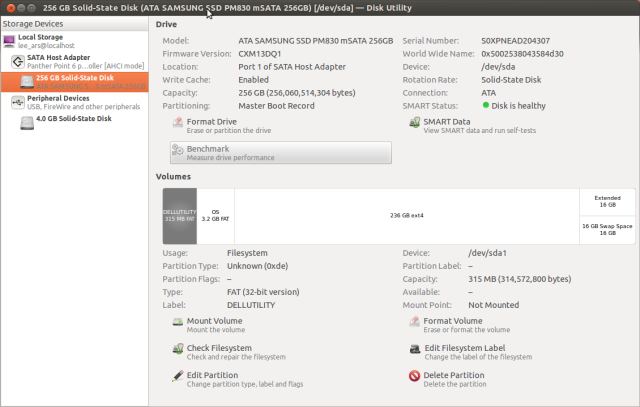Open the SMART Data label
640x407 pixels.
[447, 122]
